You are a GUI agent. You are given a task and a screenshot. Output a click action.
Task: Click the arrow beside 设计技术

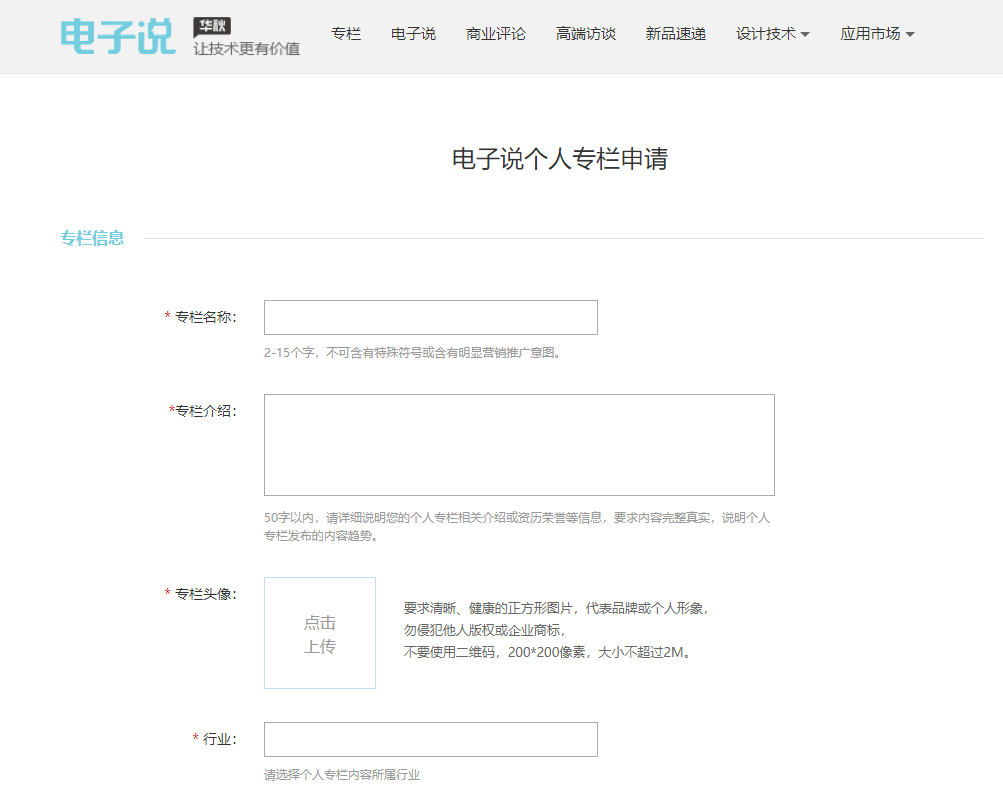pyautogui.click(x=805, y=35)
